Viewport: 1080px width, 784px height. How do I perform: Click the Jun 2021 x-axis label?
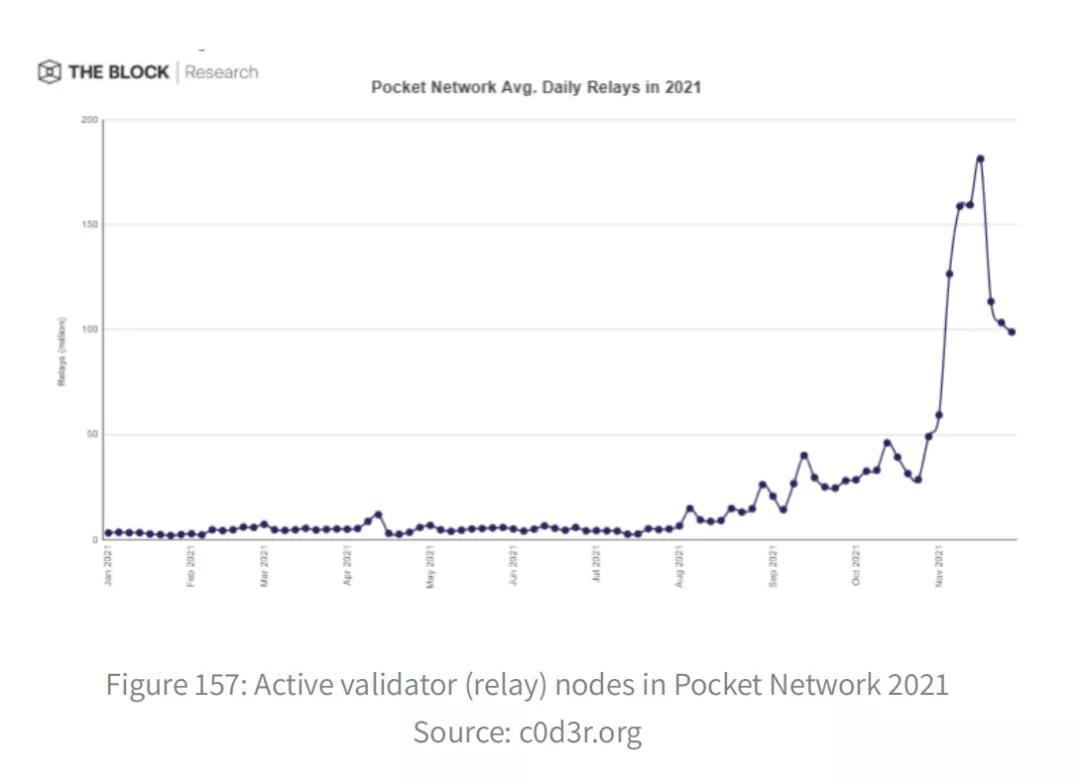click(514, 565)
